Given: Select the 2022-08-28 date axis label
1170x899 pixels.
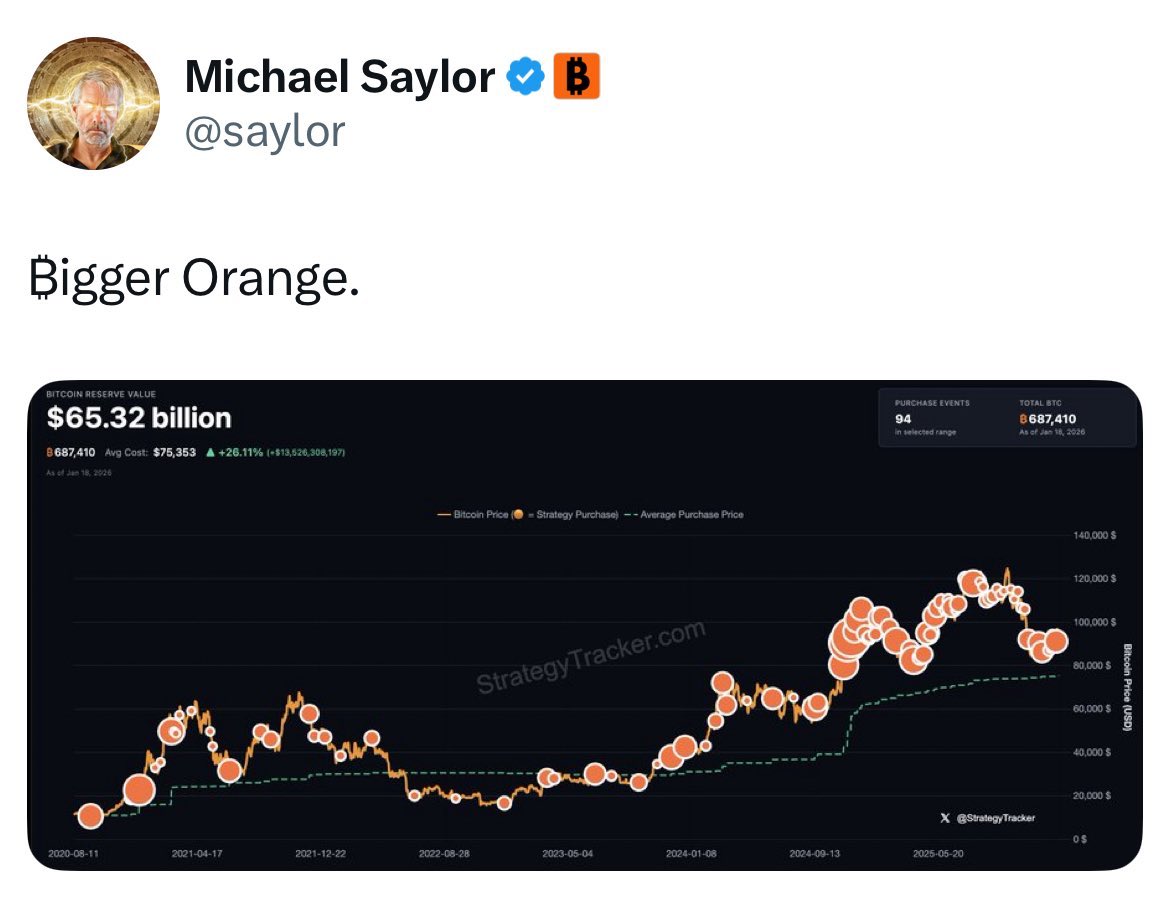Looking at the screenshot, I should [x=444, y=854].
